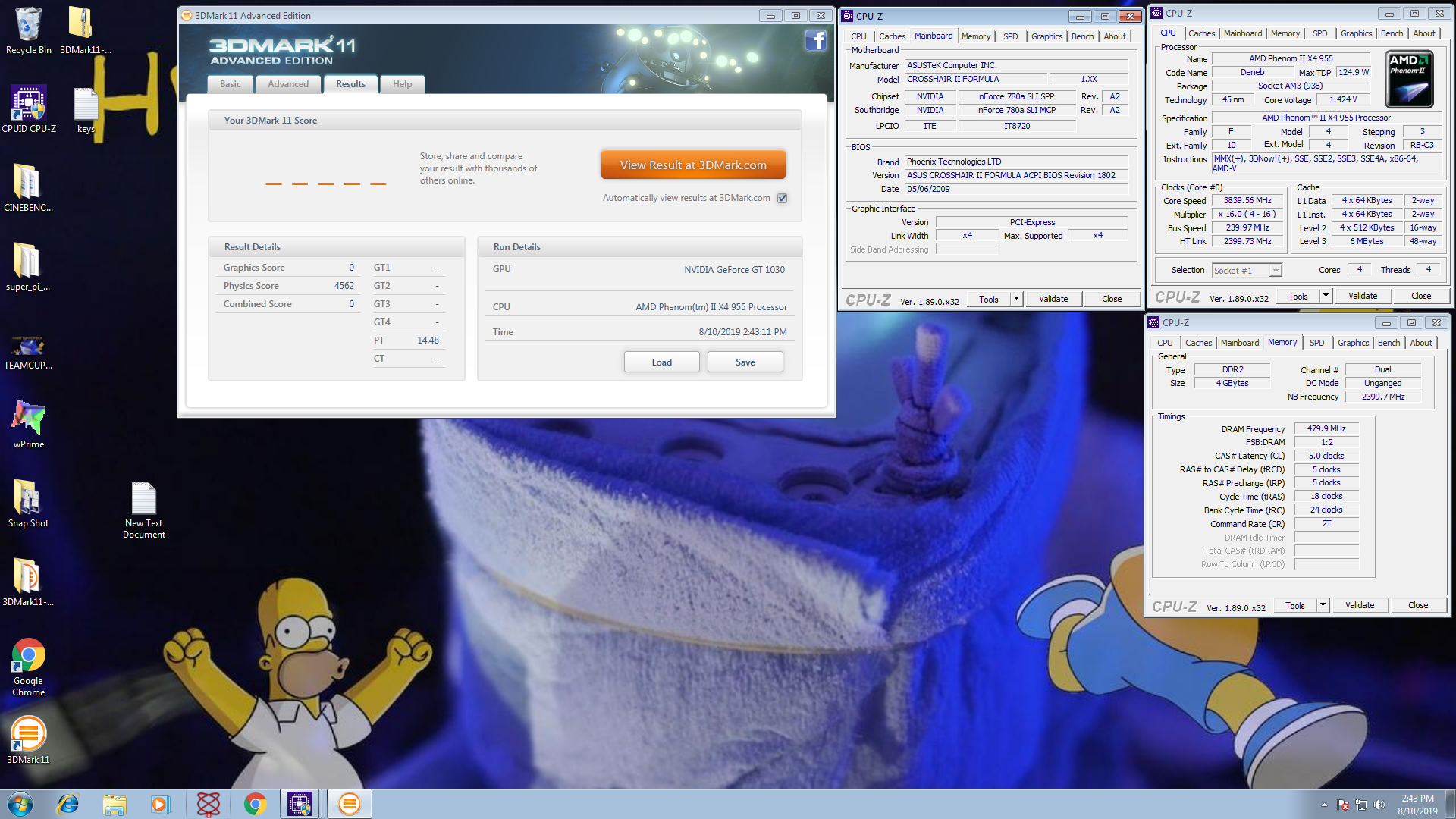Click Validate in Memory CPU-Z window
The height and width of the screenshot is (819, 1456).
(1359, 605)
